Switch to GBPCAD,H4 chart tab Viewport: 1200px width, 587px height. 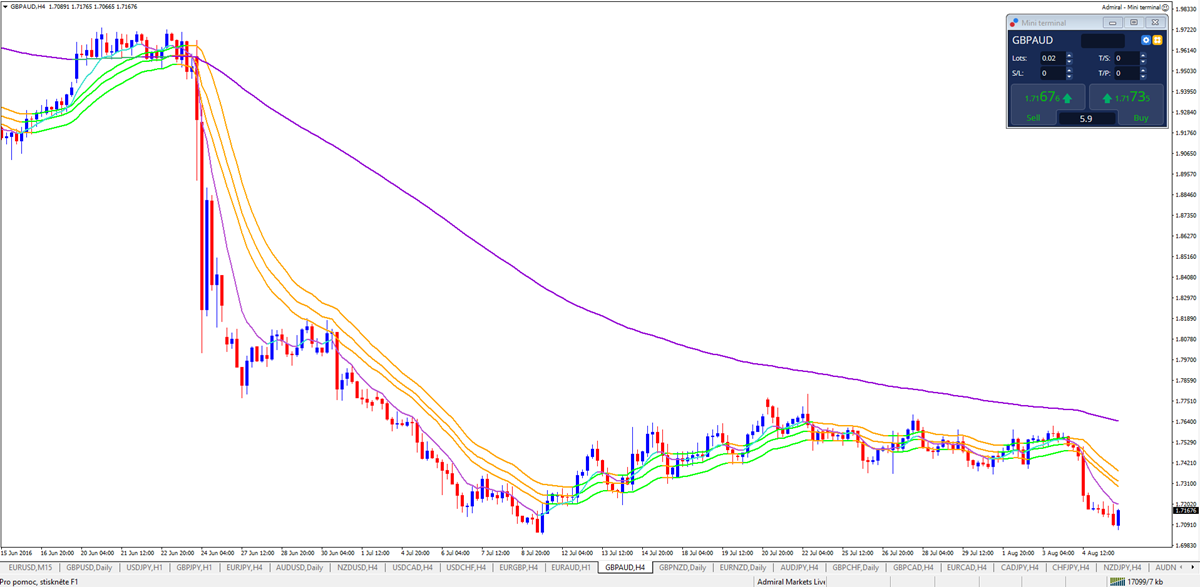915,567
